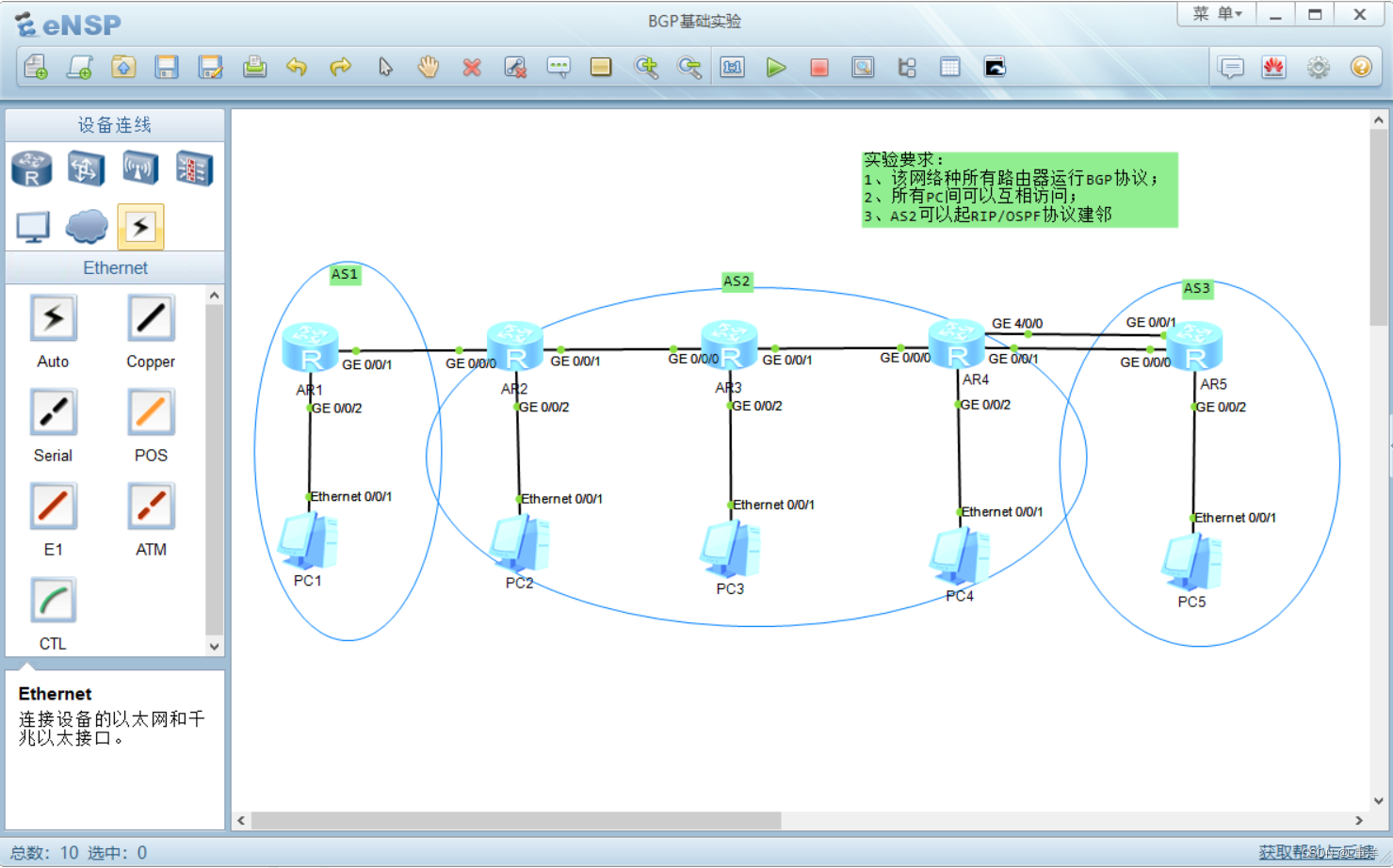Select the Cloud device category icon
1393x868 pixels.
pyautogui.click(x=86, y=226)
